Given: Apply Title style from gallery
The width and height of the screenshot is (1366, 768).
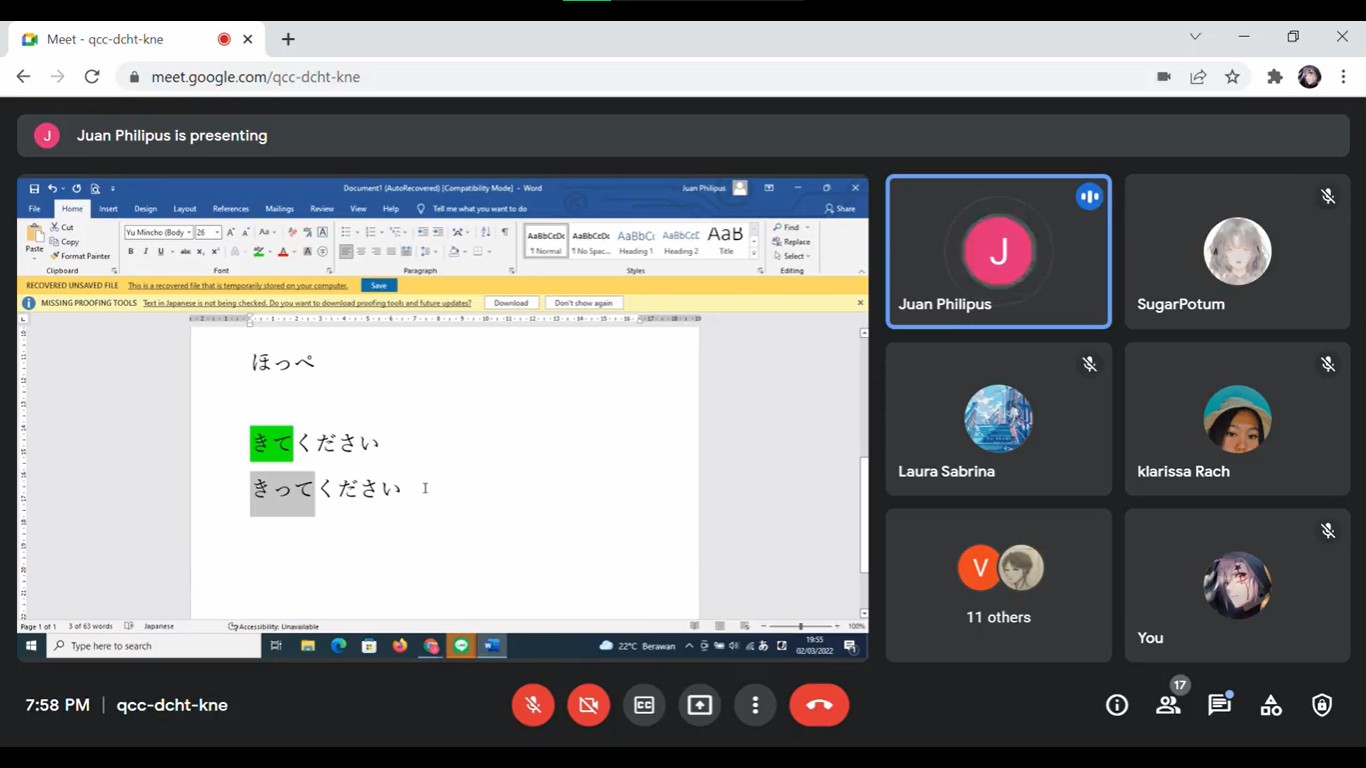Looking at the screenshot, I should pos(725,240).
